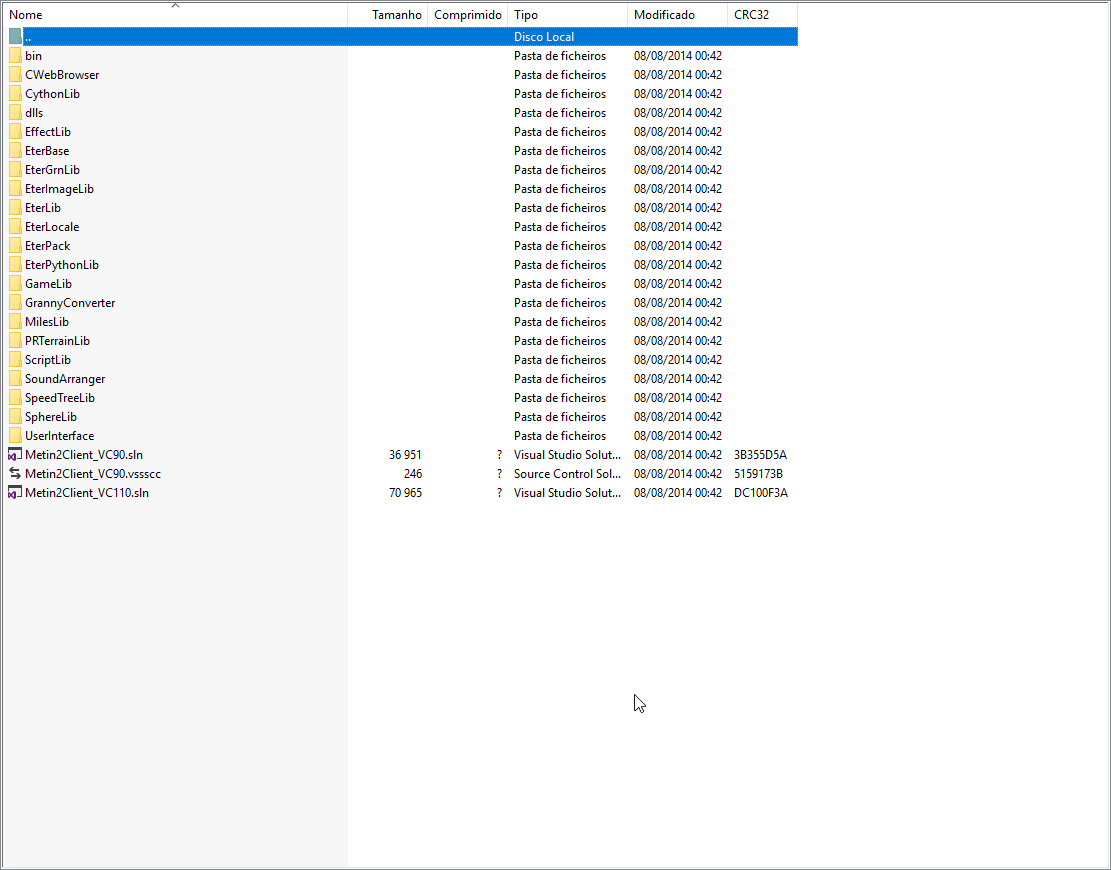The image size is (1111, 870).
Task: Sort by the CRC32 column header
Action: point(762,15)
